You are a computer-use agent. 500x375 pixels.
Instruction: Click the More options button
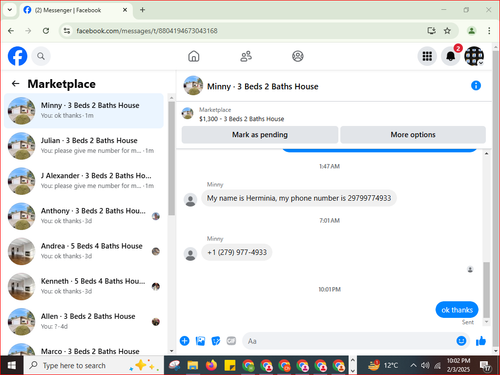(x=413, y=135)
